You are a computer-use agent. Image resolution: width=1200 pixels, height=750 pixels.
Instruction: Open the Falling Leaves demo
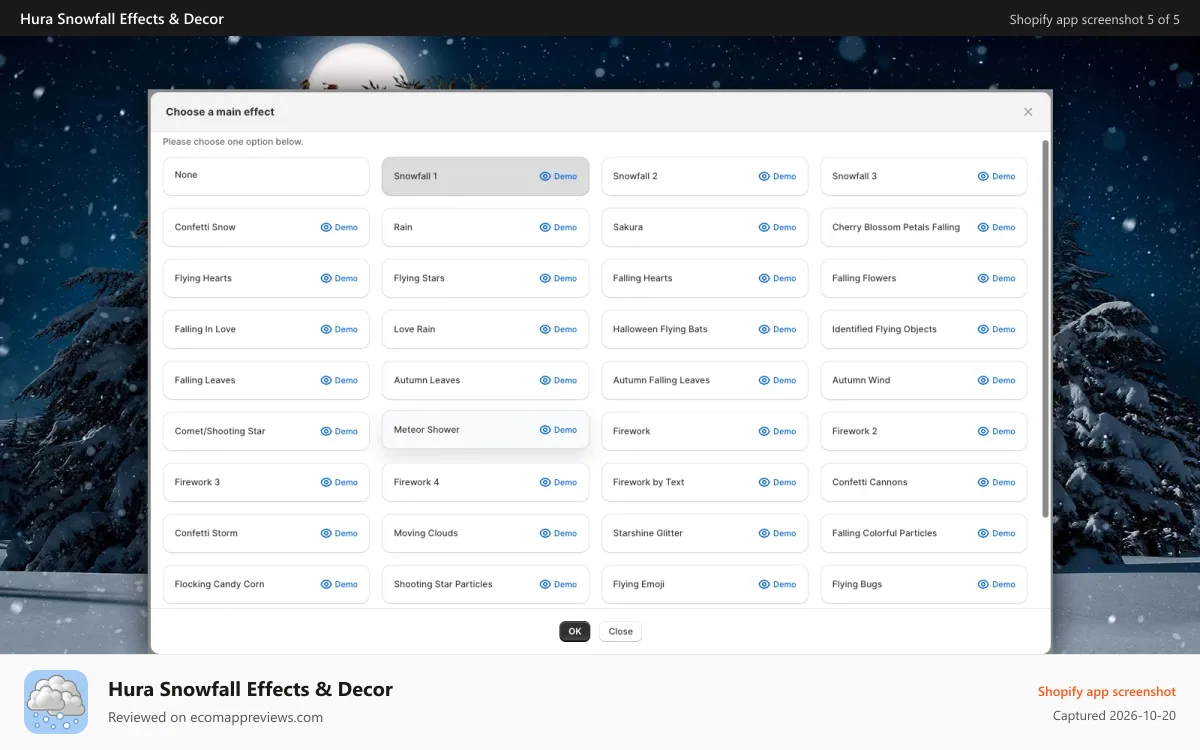(339, 380)
